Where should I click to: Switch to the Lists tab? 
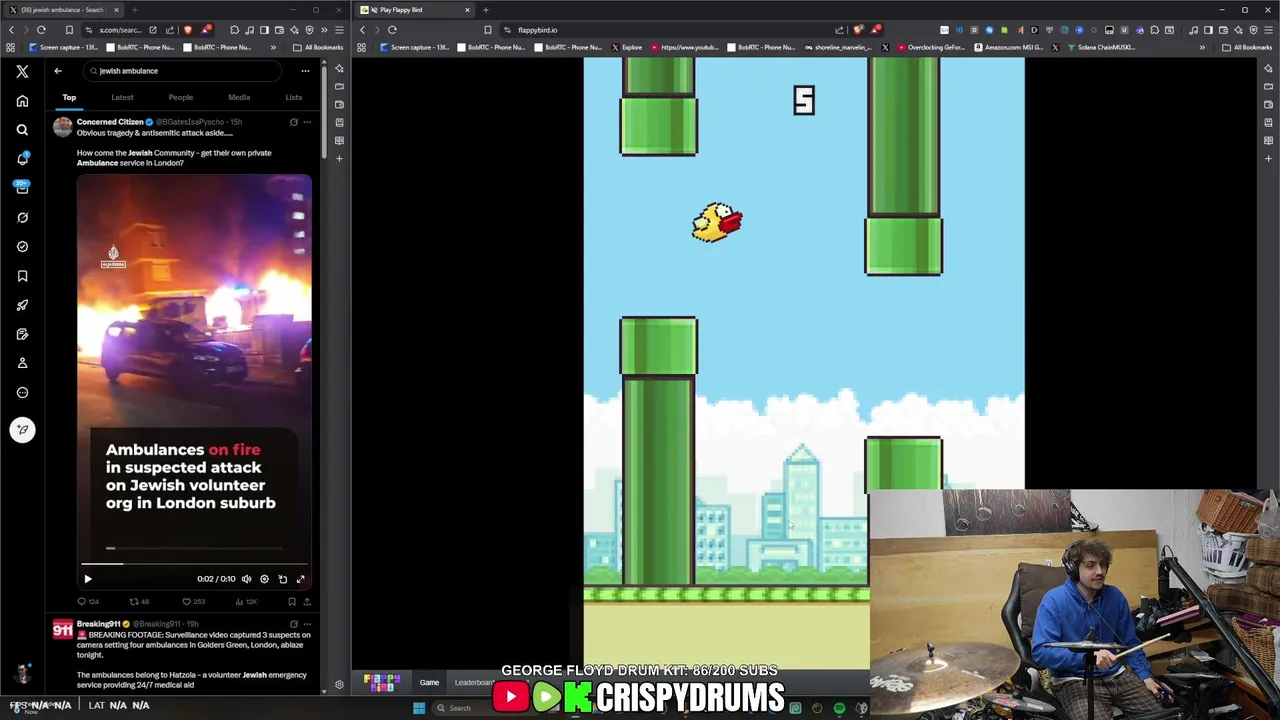[x=293, y=97]
